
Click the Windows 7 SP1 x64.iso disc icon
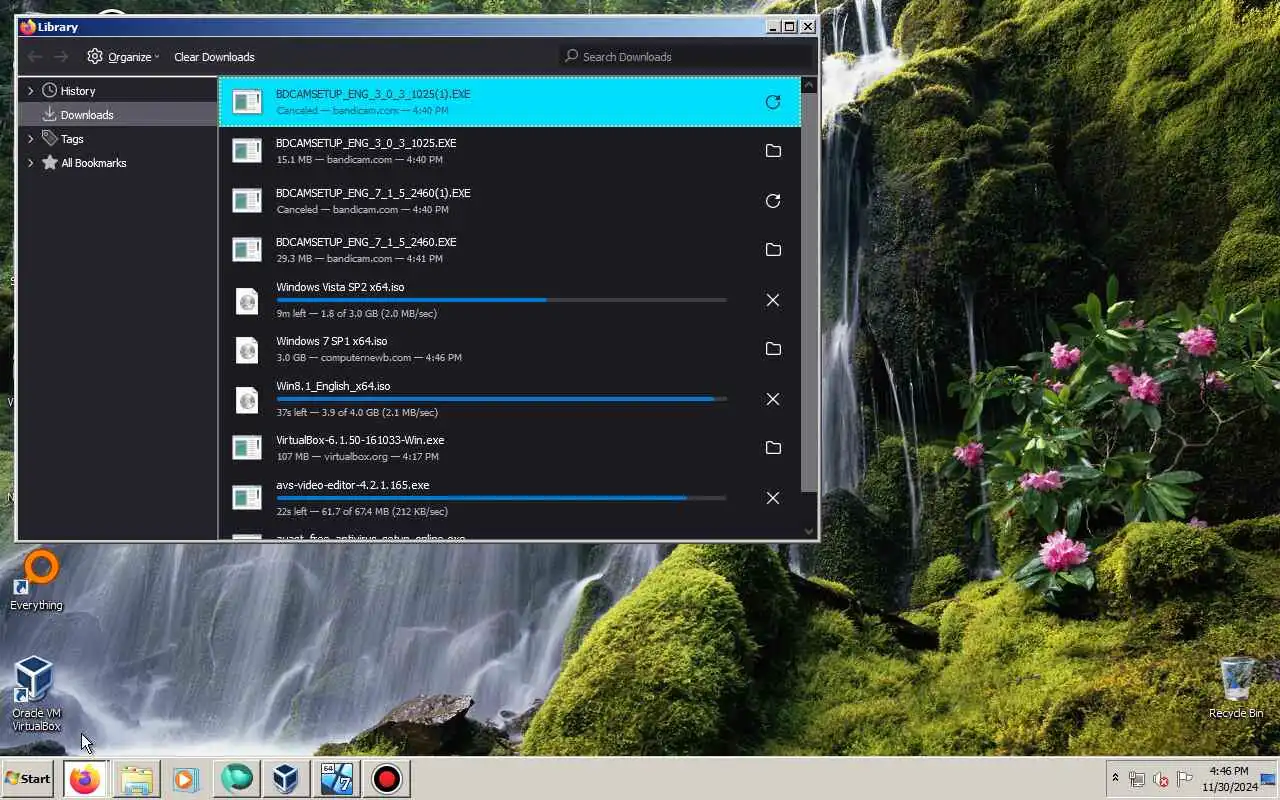(247, 349)
